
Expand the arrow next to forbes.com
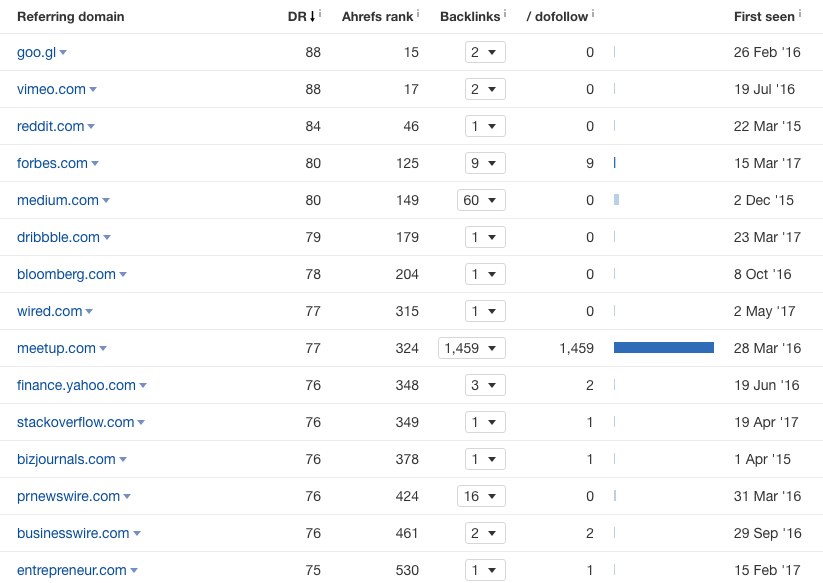point(95,164)
